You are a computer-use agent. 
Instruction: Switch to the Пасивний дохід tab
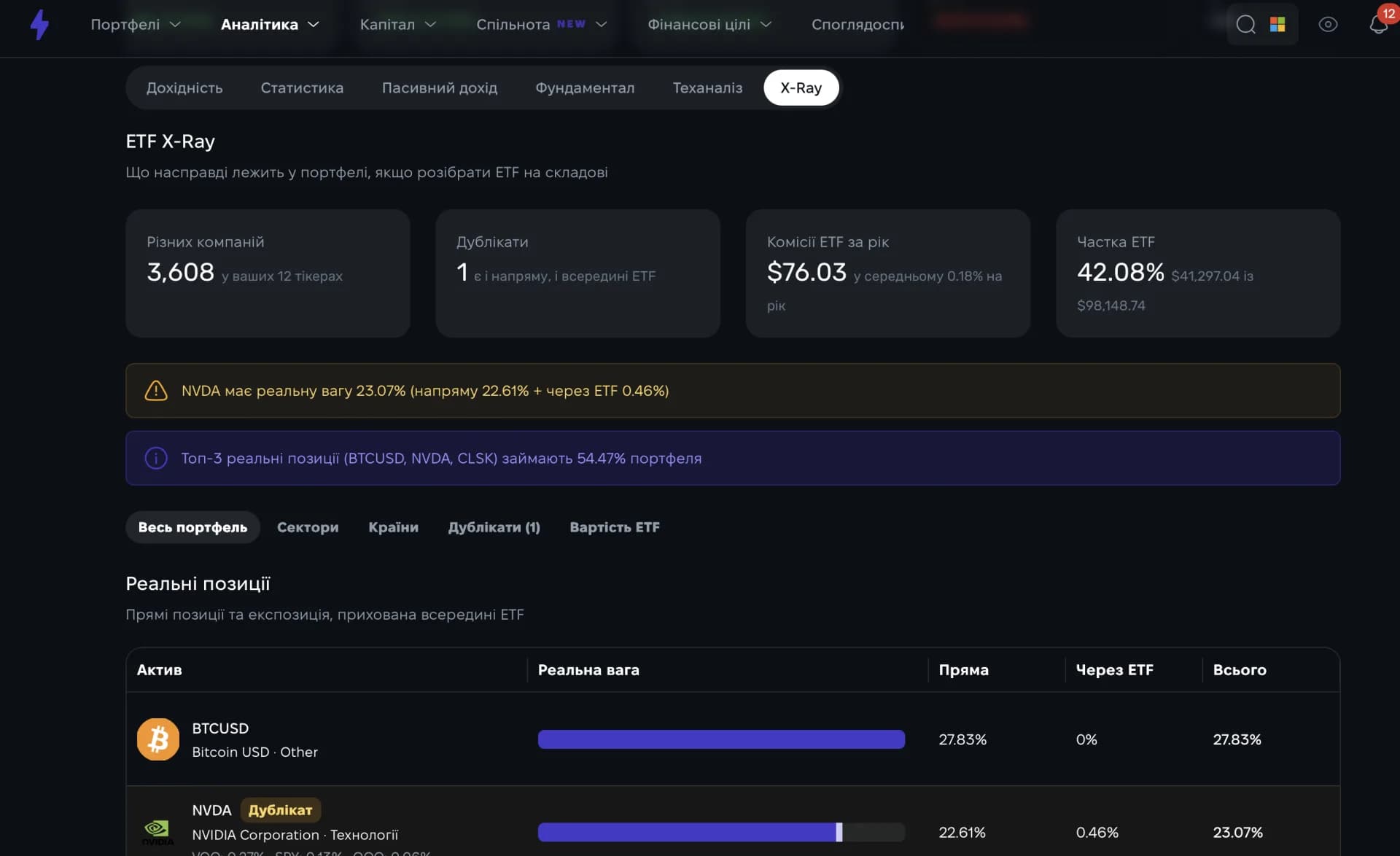click(440, 87)
